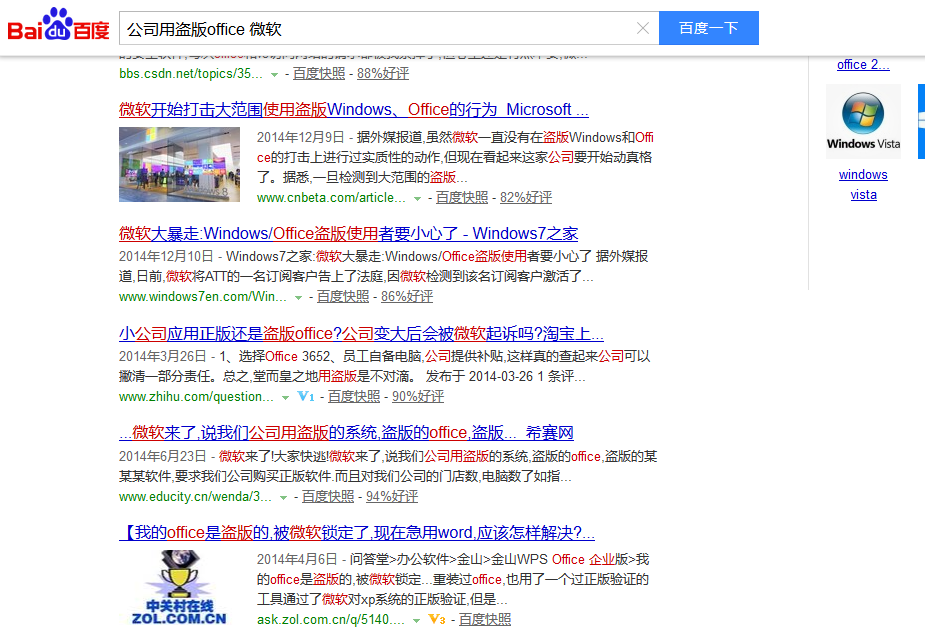Clear the search box using the X icon
Screen dimensions: 925x642
tap(643, 28)
